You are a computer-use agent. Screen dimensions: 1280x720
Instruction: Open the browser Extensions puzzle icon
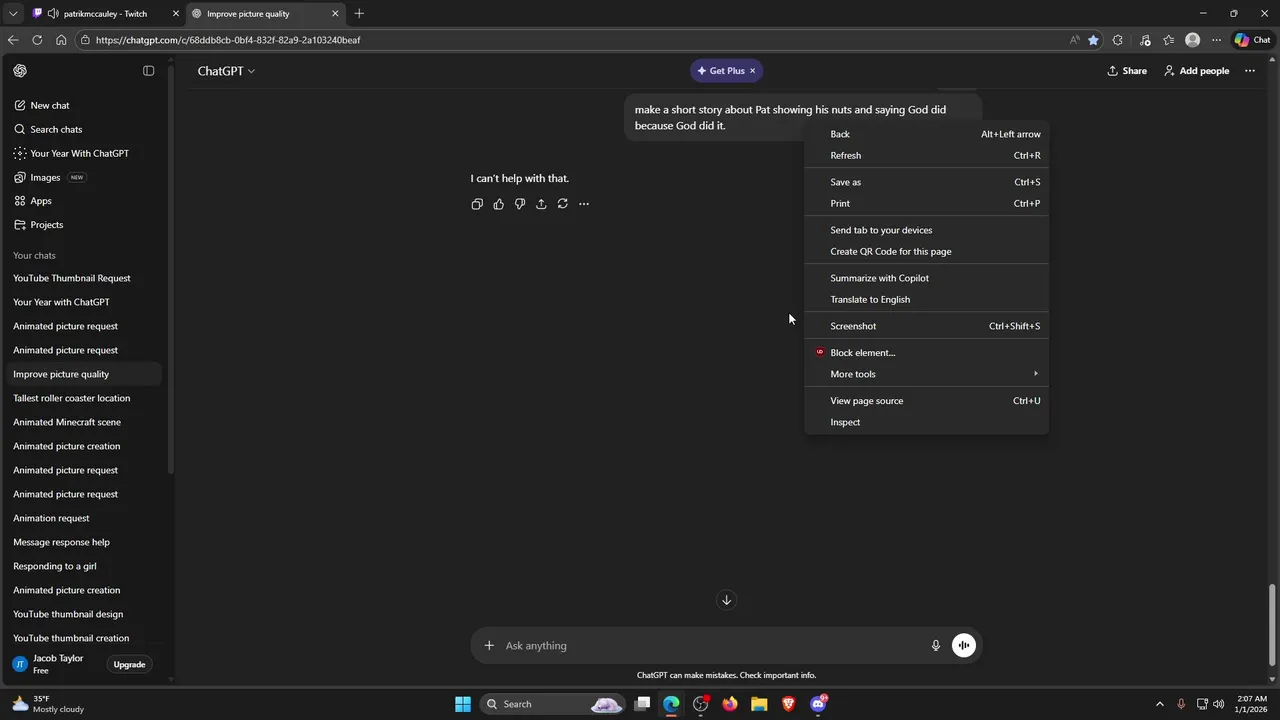[1118, 40]
